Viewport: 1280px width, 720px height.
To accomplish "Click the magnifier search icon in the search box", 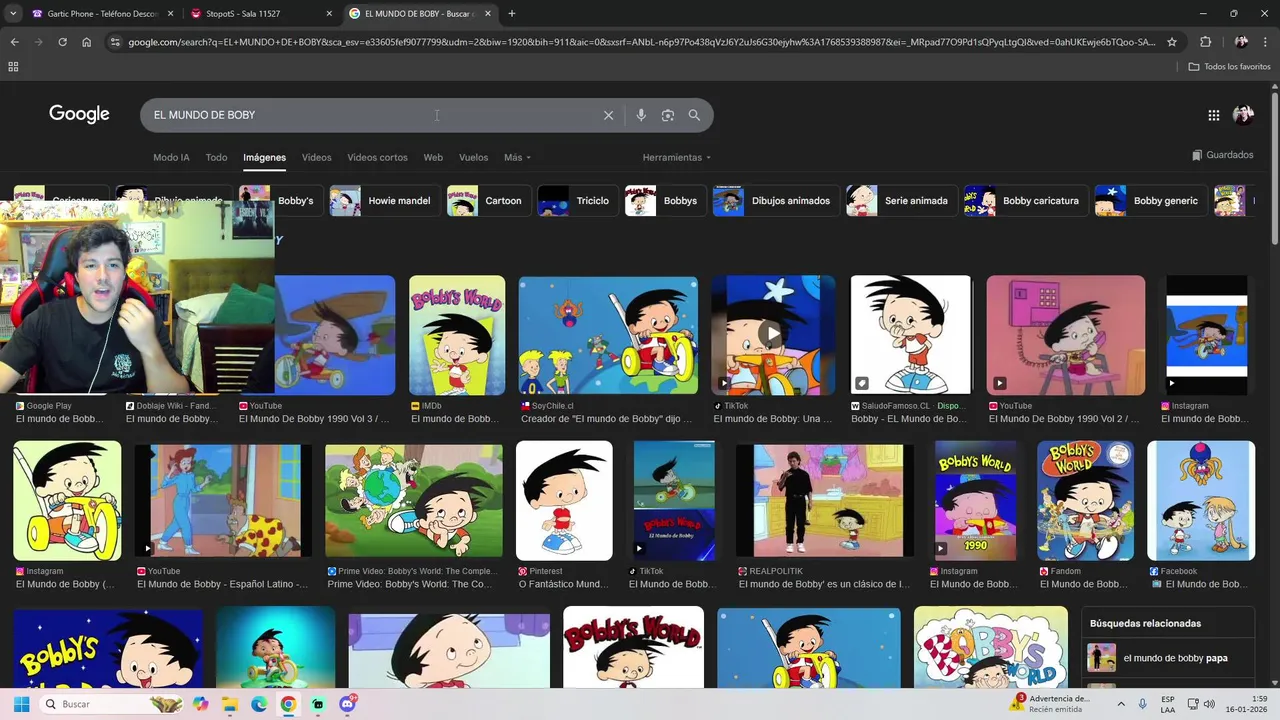I will coord(694,115).
